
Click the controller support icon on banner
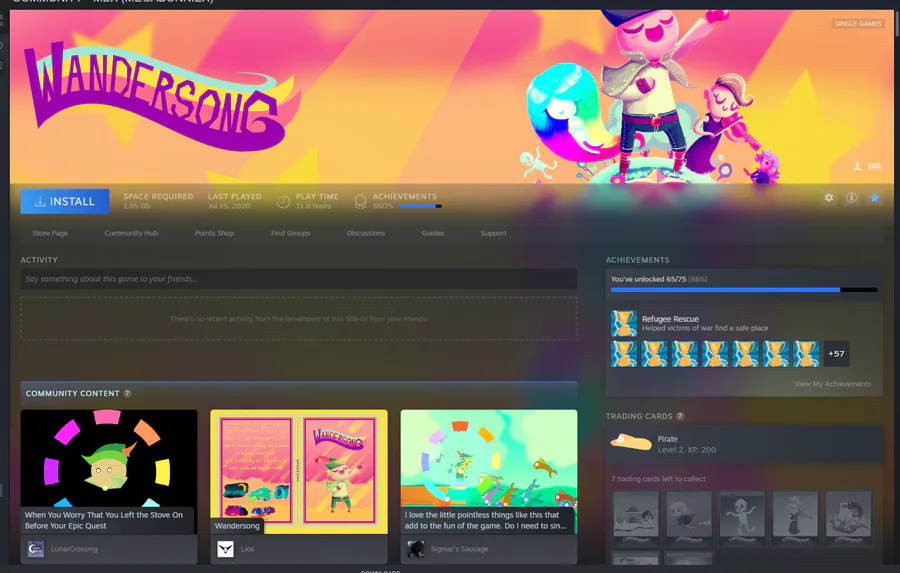click(x=874, y=167)
